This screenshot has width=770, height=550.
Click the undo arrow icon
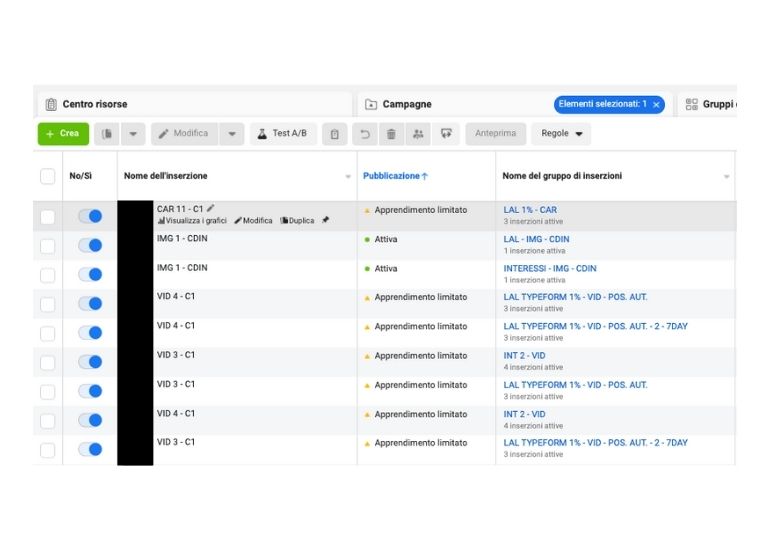[365, 134]
